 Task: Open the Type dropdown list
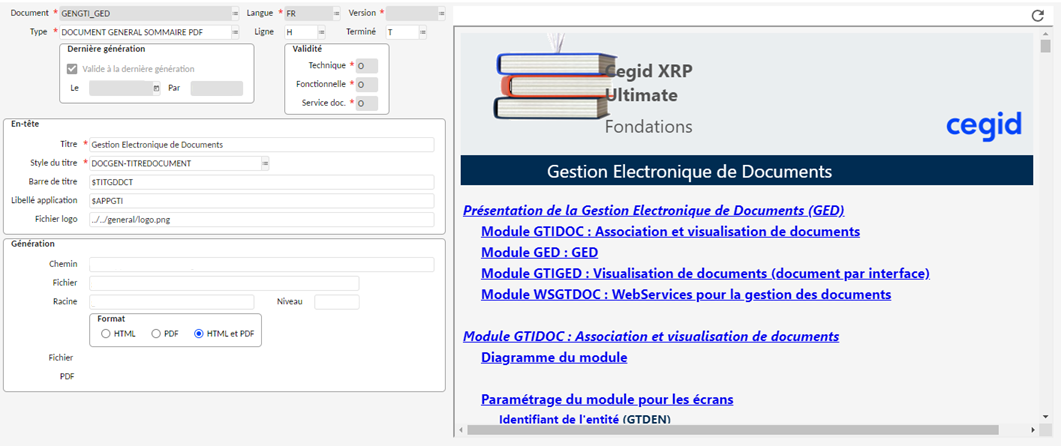235,32
